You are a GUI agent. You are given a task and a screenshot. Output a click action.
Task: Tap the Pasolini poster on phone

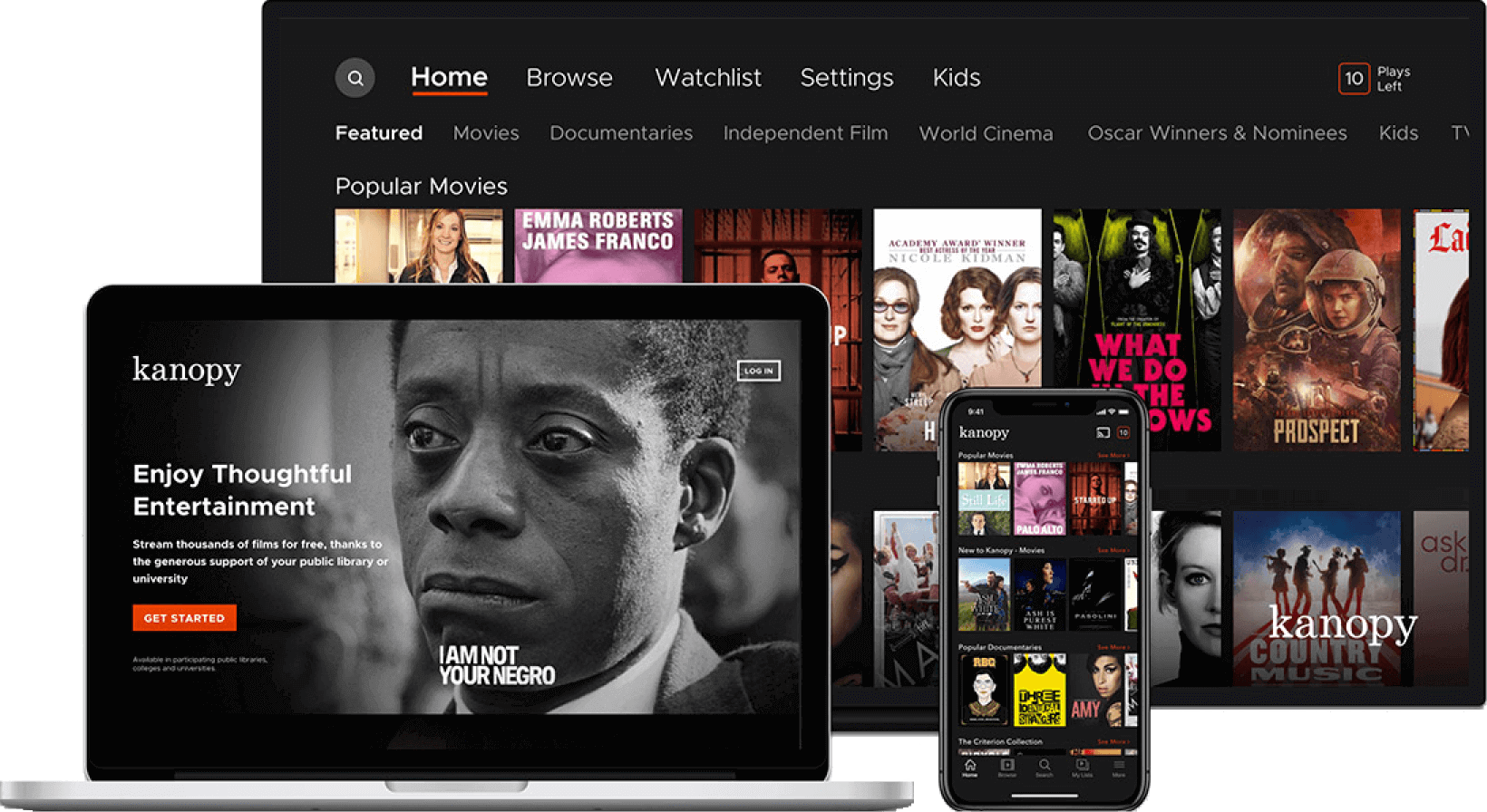tap(1095, 594)
